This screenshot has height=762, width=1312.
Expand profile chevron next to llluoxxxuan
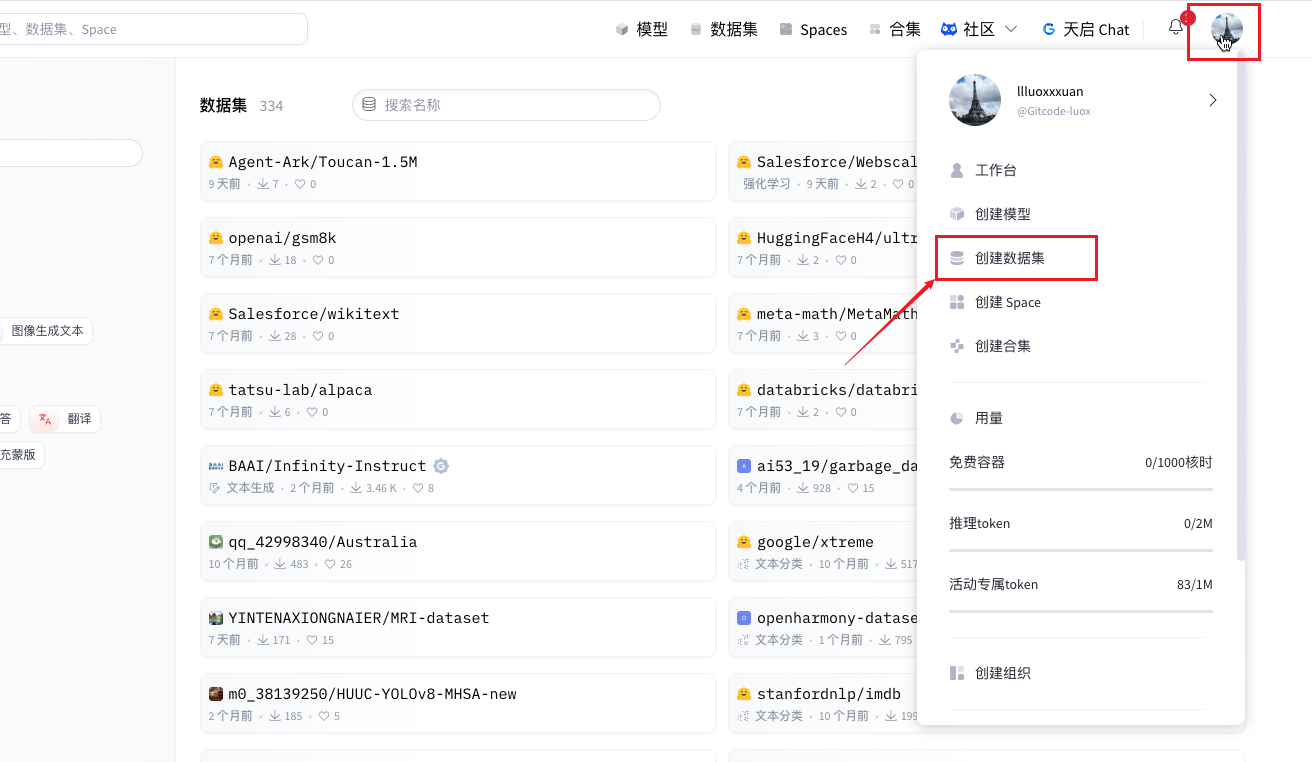[x=1212, y=100]
